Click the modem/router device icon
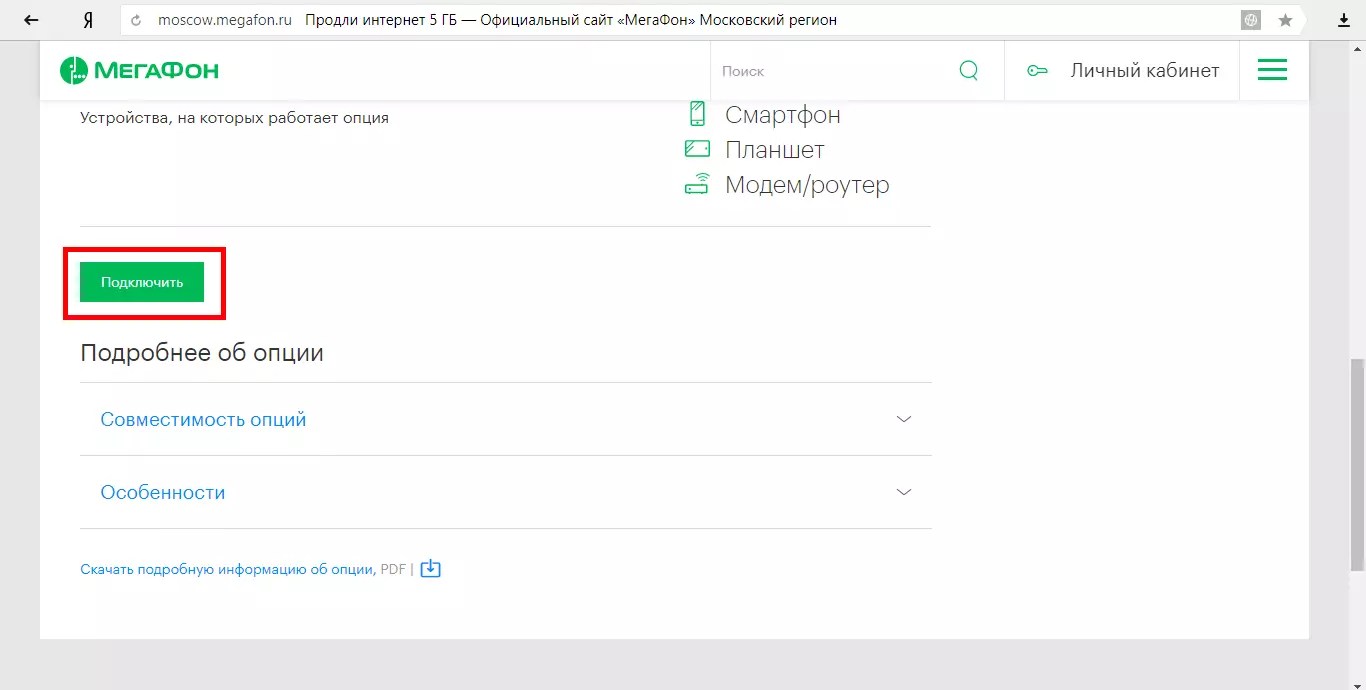This screenshot has height=690, width=1366. tap(697, 184)
